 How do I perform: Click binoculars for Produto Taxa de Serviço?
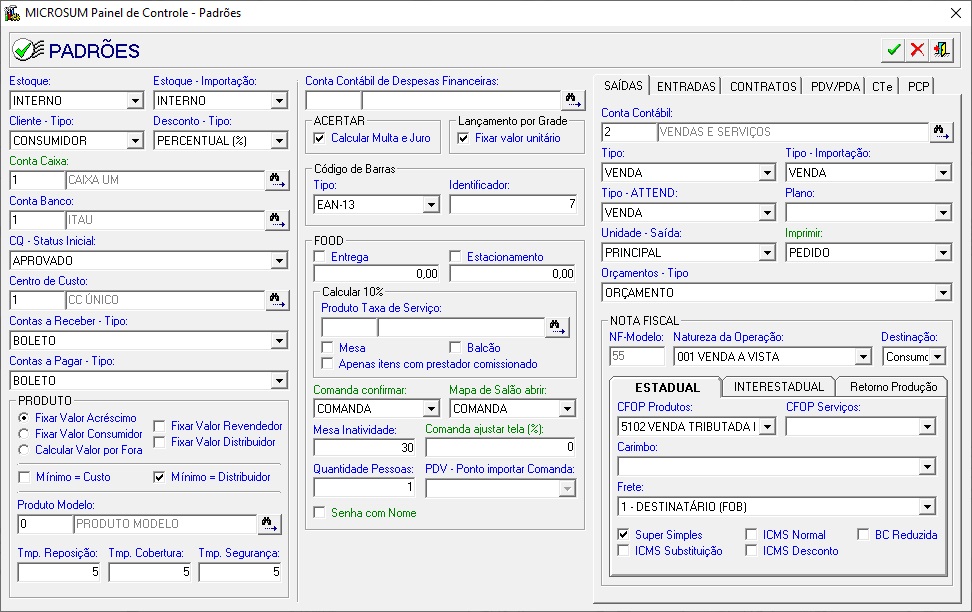[557, 327]
